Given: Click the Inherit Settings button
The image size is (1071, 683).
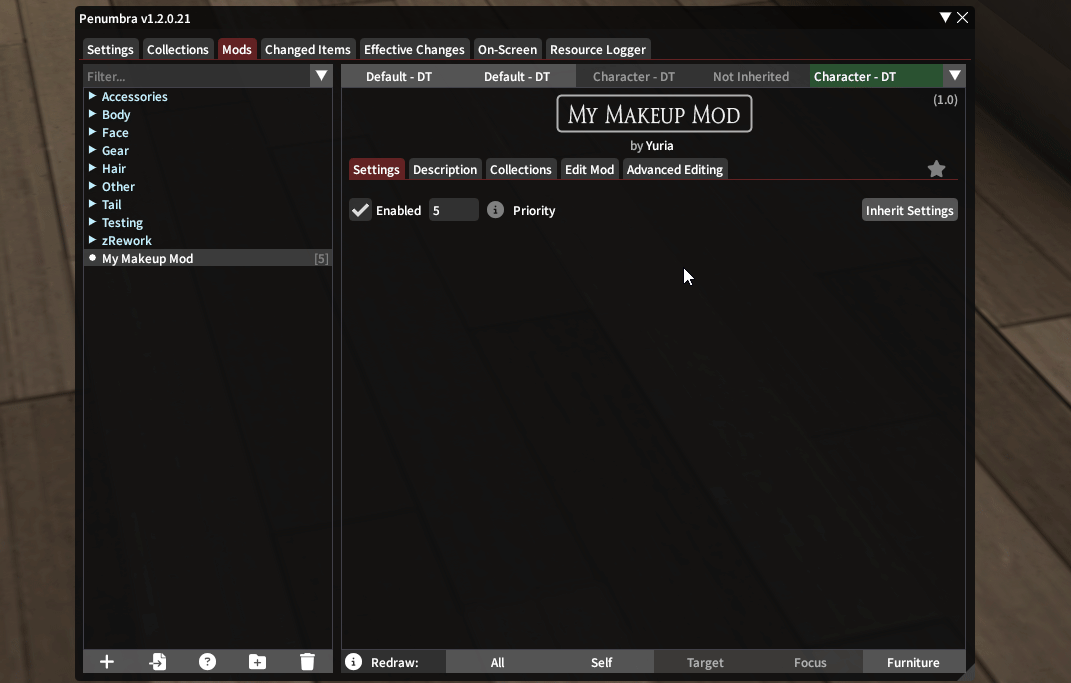Looking at the screenshot, I should click(x=909, y=210).
